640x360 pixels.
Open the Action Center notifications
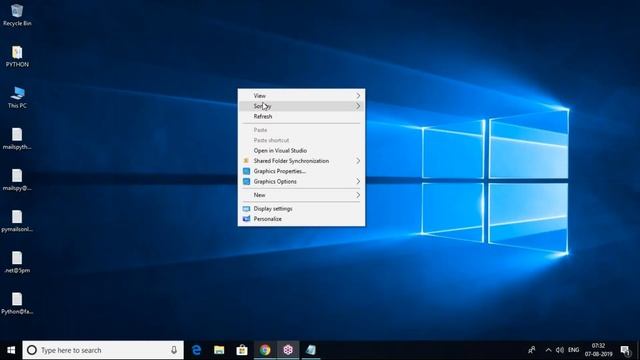[x=625, y=350]
